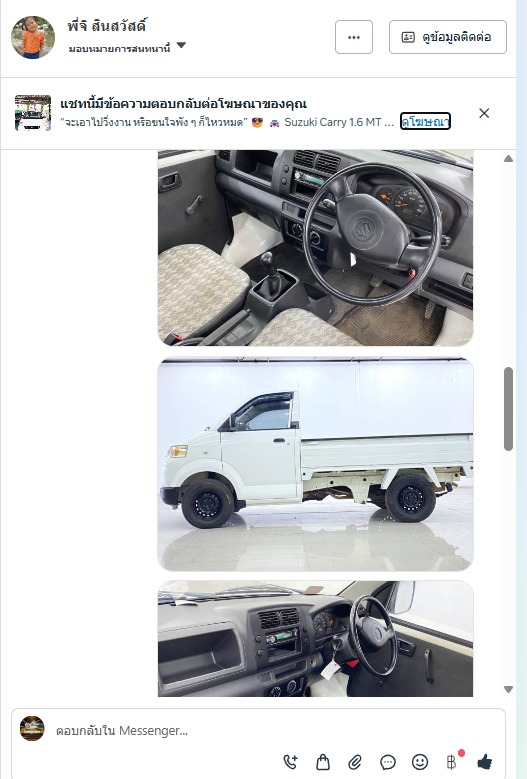Image resolution: width=527 pixels, height=779 pixels.
Task: Dismiss the ad reply banner
Action: tap(484, 113)
